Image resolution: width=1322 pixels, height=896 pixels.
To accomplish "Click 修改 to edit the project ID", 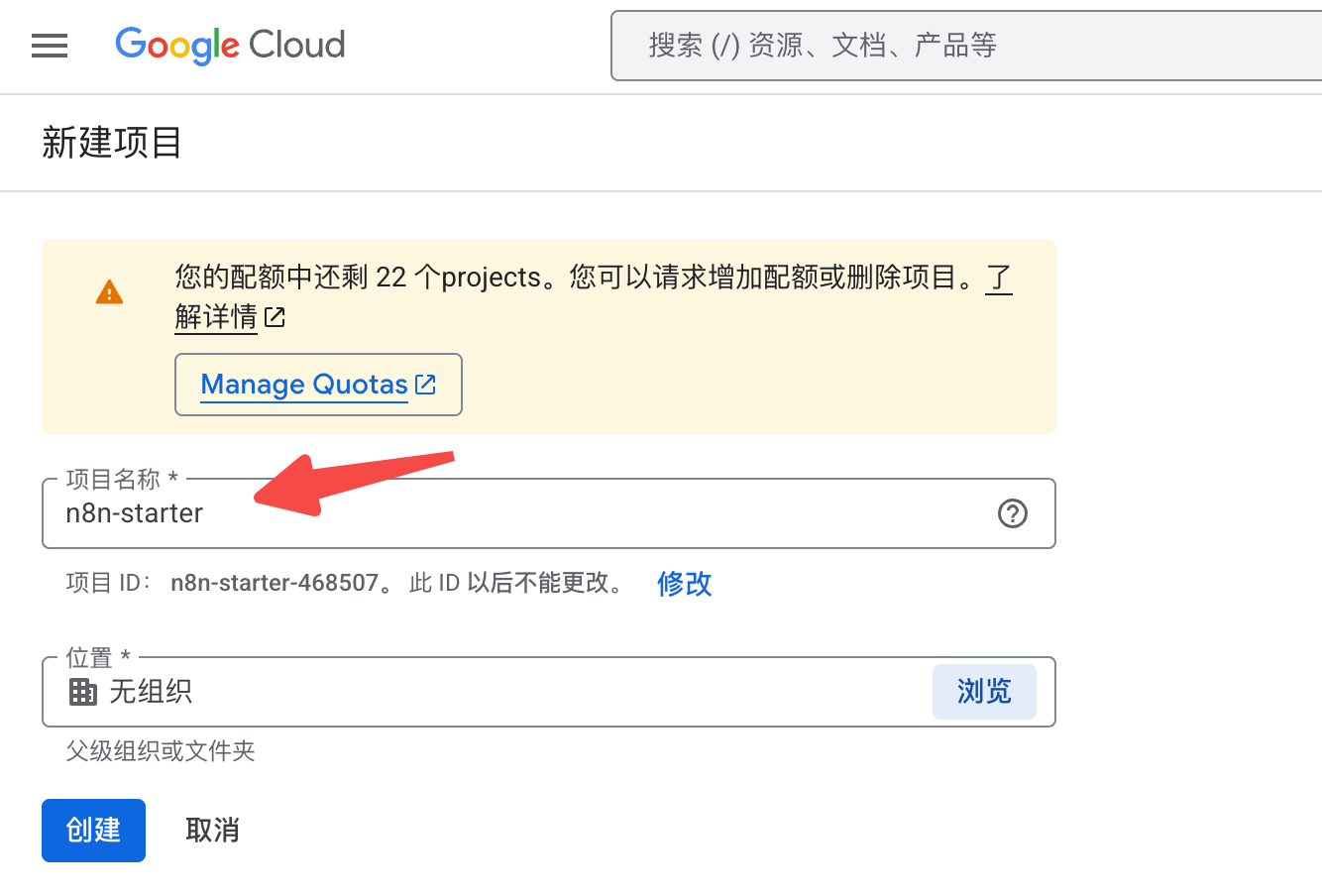I will (x=684, y=583).
